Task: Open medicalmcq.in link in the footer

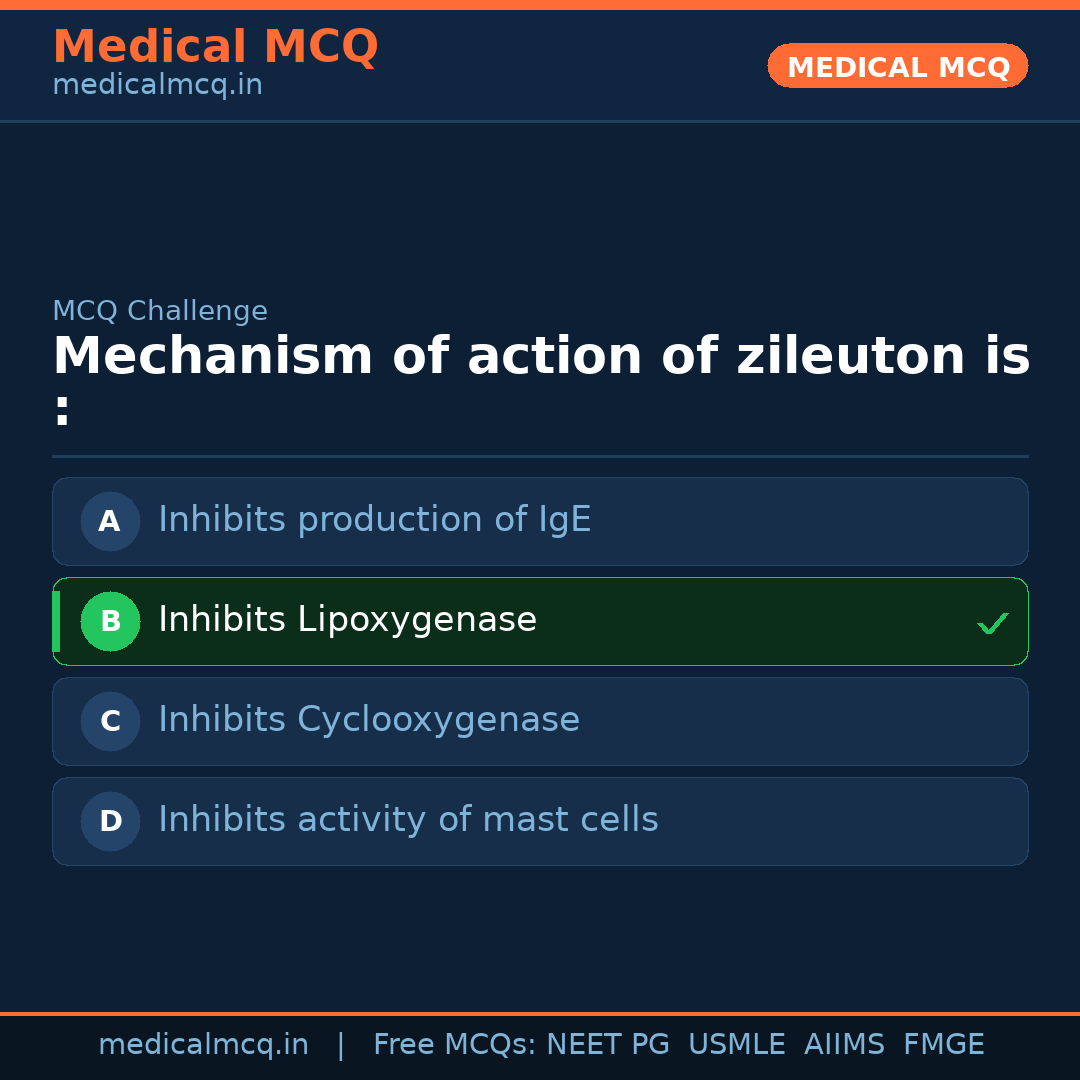Action: coord(203,1045)
